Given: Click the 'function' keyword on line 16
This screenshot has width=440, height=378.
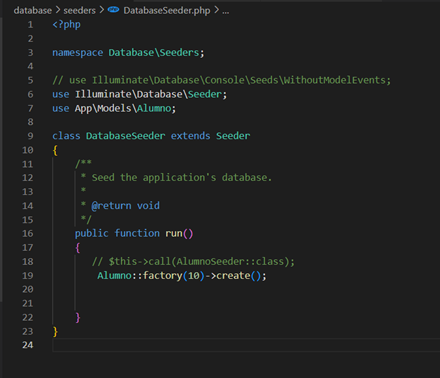Looking at the screenshot, I should (x=137, y=233).
